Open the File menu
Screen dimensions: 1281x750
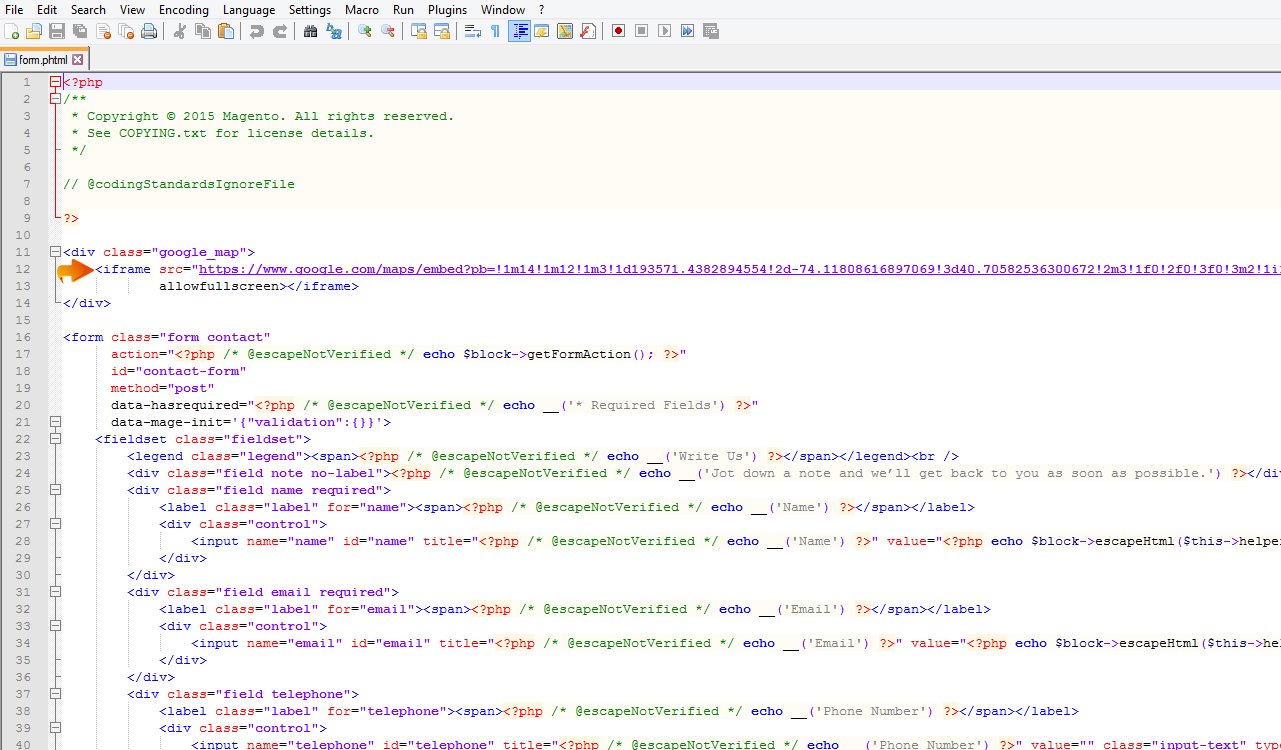14,9
